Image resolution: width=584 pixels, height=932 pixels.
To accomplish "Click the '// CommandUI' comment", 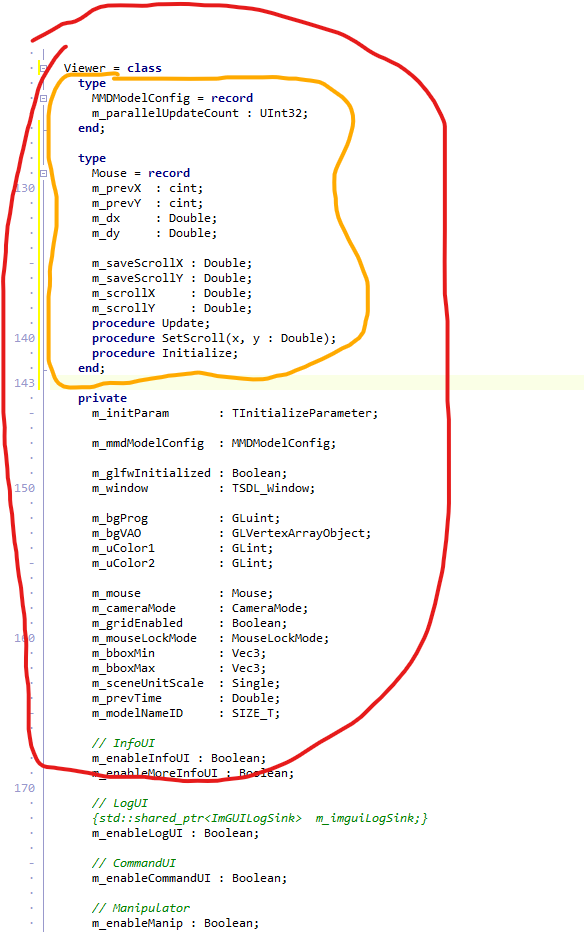I will pyautogui.click(x=134, y=863).
